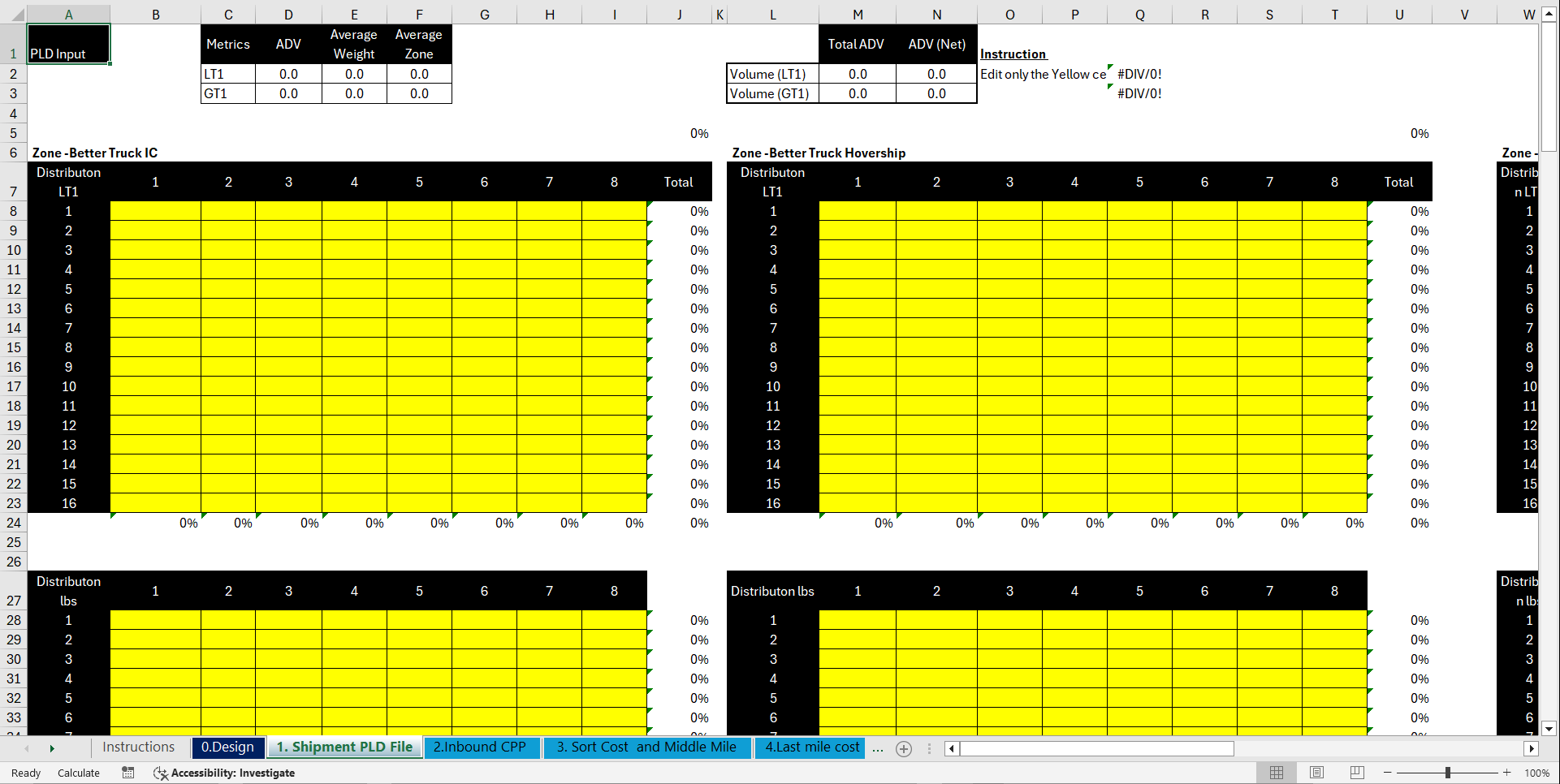Viewport: 1560px width, 784px height.
Task: Click Zoom In plus icon
Action: (x=1507, y=773)
